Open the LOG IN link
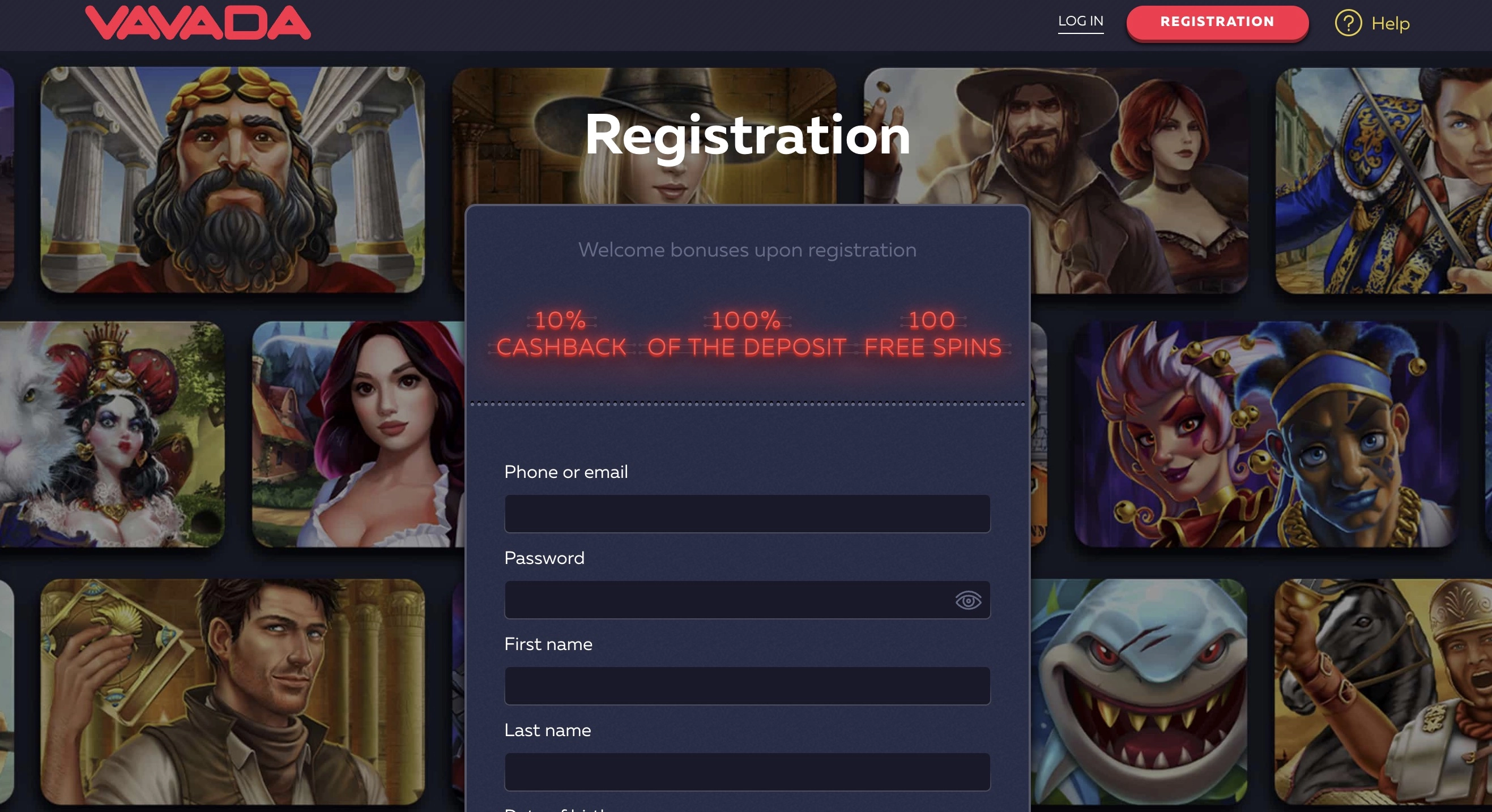 pos(1080,22)
